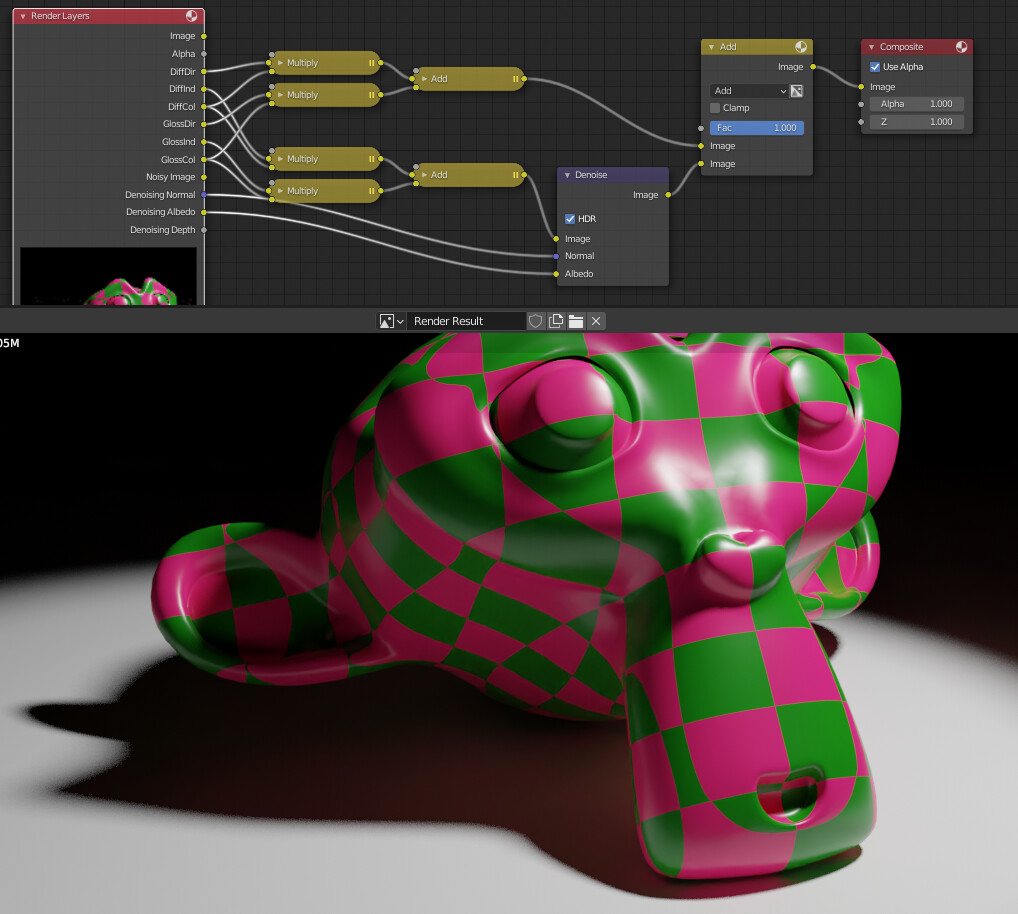Click the Fac slider in Add node
The width and height of the screenshot is (1018, 914).
point(756,128)
